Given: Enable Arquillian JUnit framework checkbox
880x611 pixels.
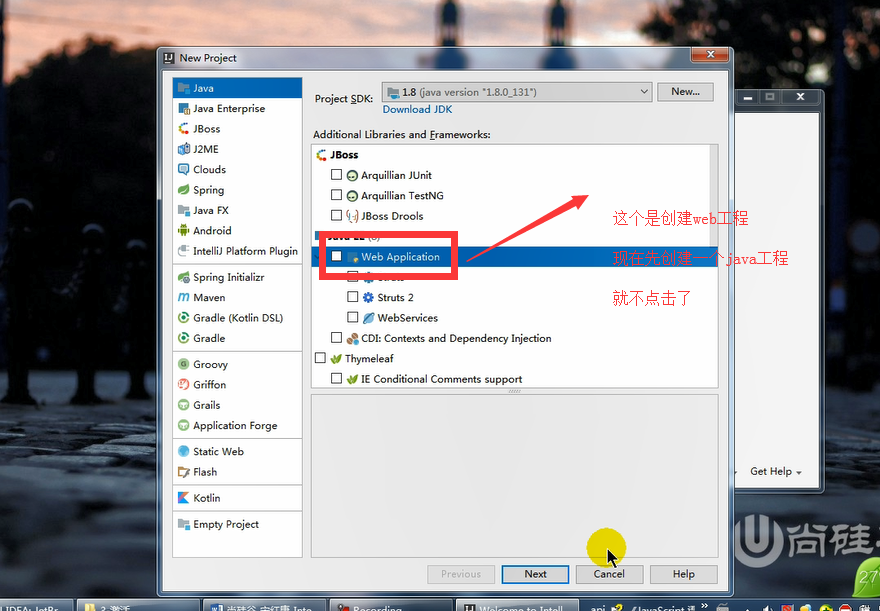Looking at the screenshot, I should (x=336, y=174).
